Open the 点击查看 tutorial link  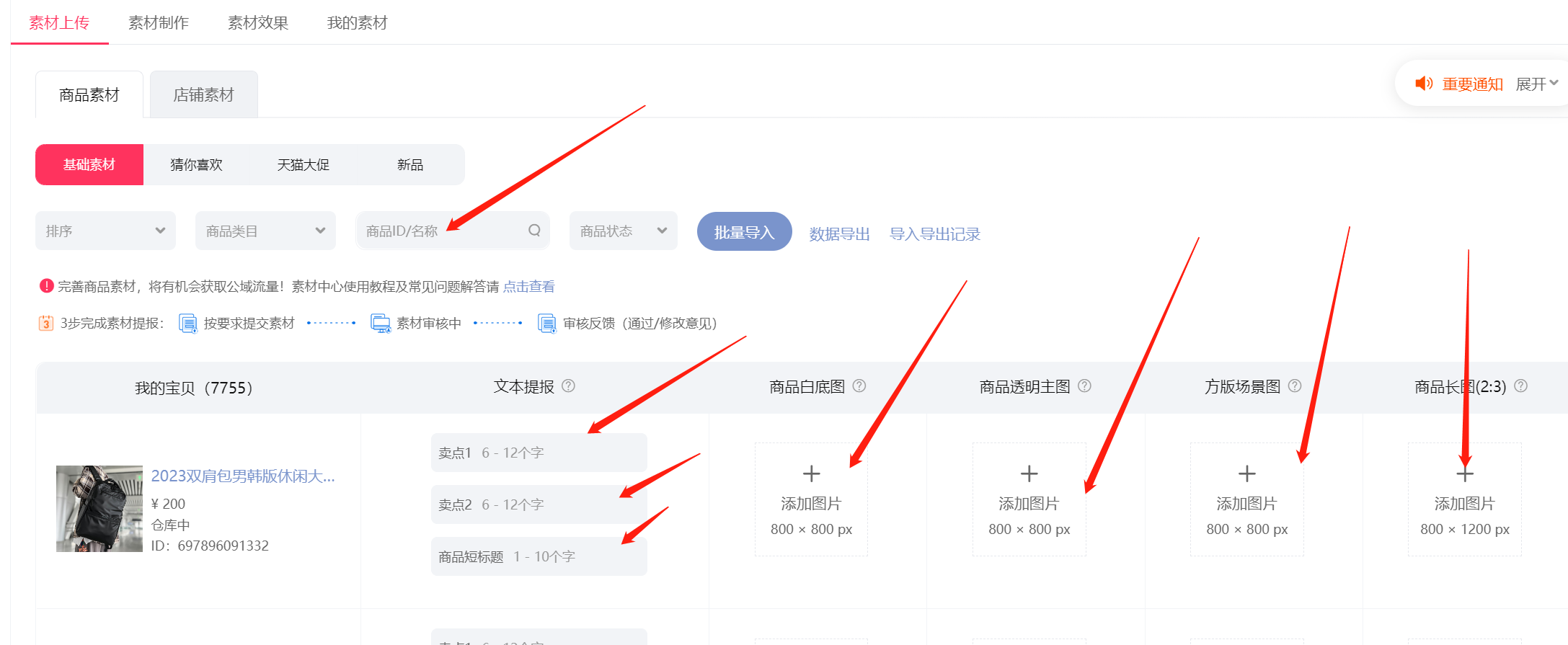coord(528,287)
